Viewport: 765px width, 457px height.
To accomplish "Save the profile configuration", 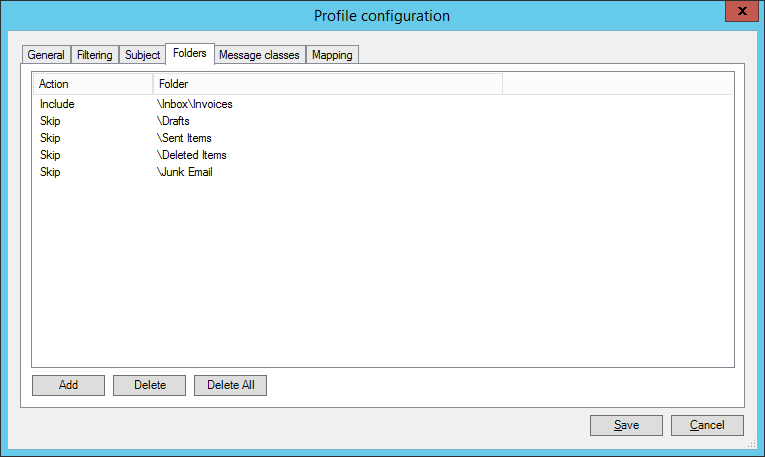I will coord(626,425).
